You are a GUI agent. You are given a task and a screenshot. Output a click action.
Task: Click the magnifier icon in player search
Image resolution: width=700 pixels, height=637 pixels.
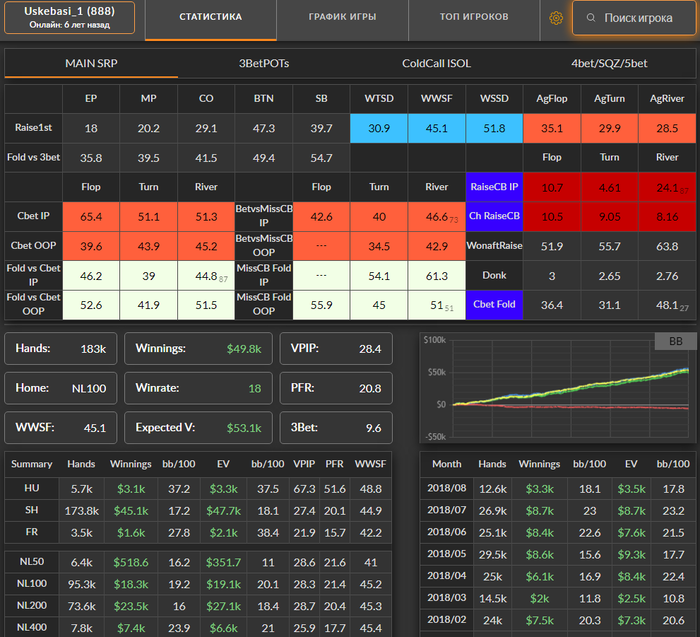point(592,18)
